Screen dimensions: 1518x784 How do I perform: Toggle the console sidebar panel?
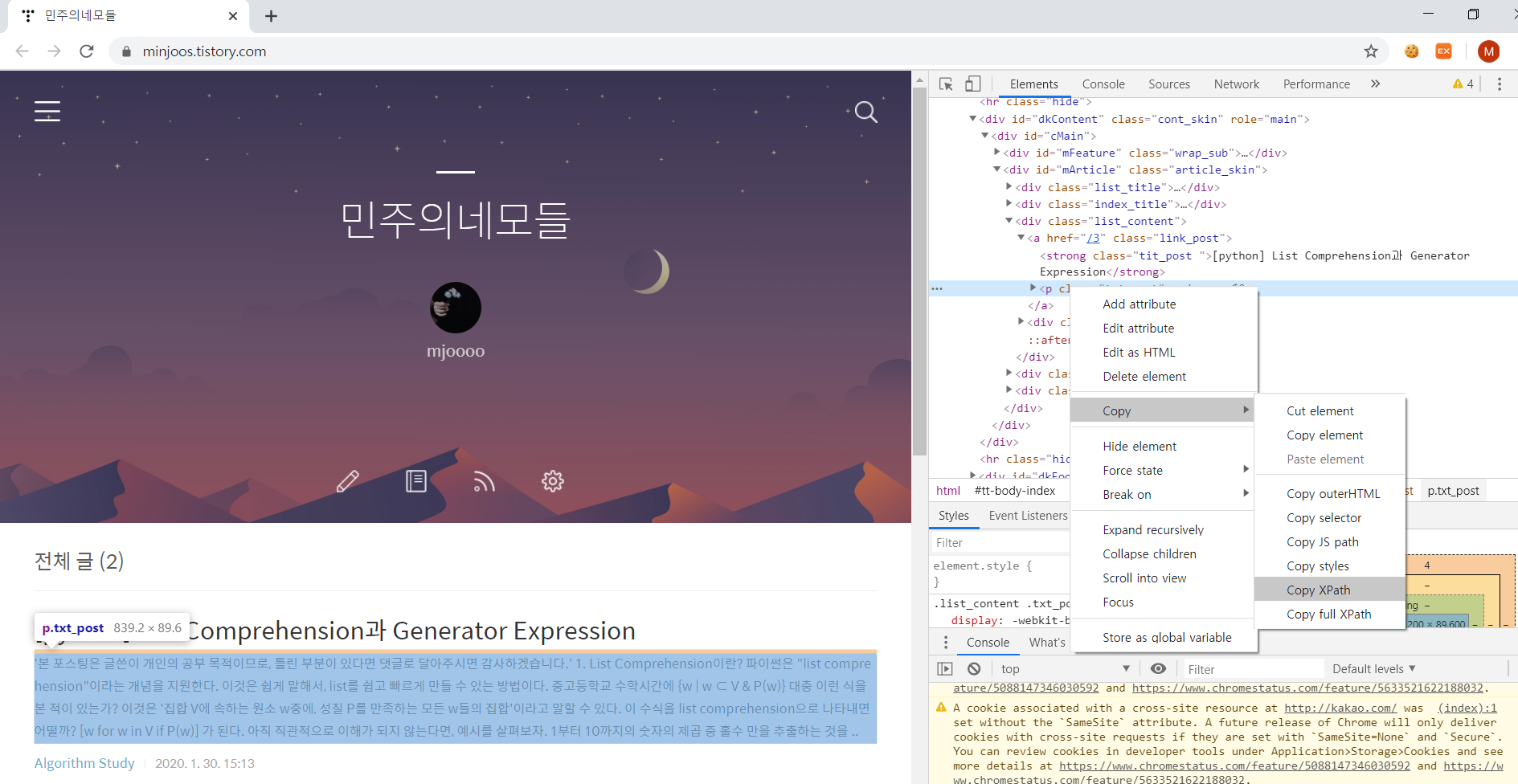pyautogui.click(x=945, y=669)
